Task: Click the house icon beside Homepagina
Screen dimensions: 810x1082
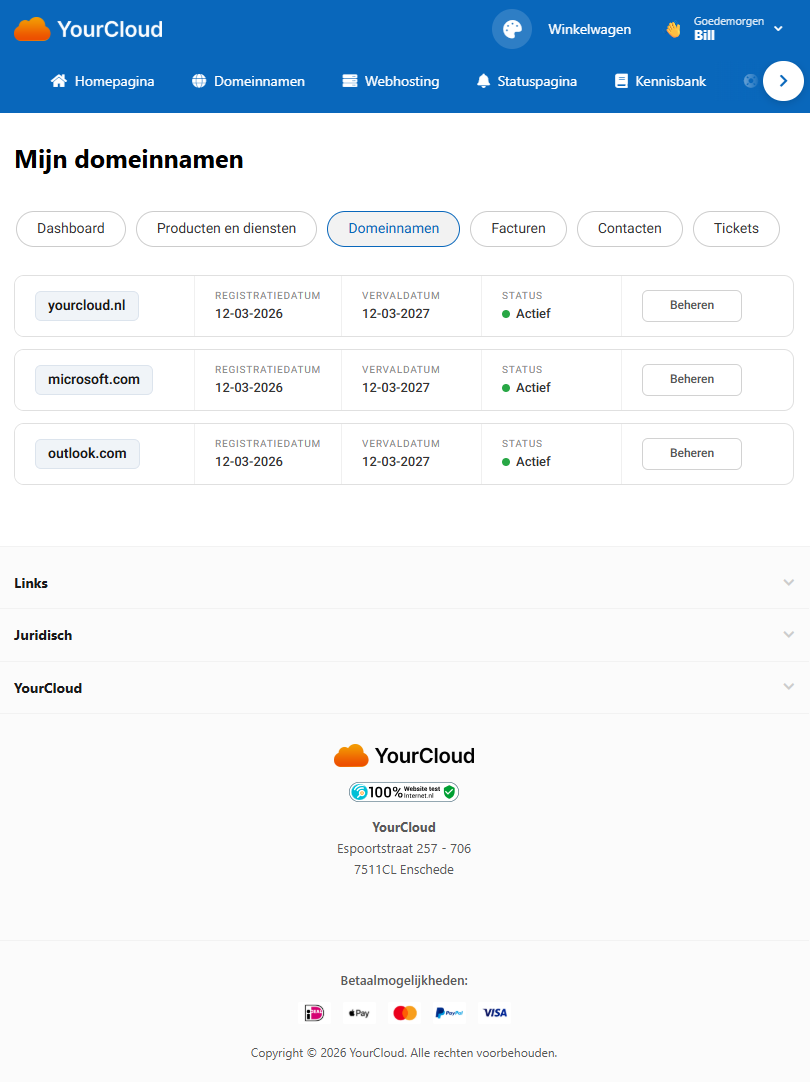Action: (x=59, y=81)
